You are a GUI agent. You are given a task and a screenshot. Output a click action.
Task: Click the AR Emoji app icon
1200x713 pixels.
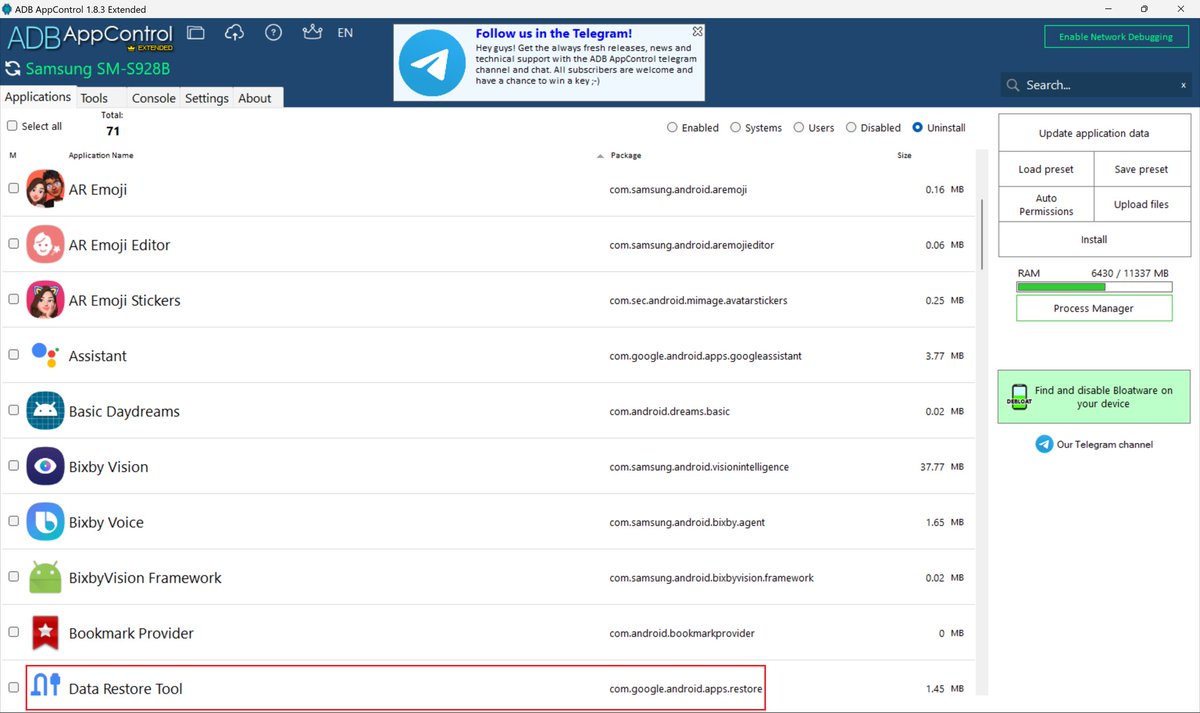45,189
